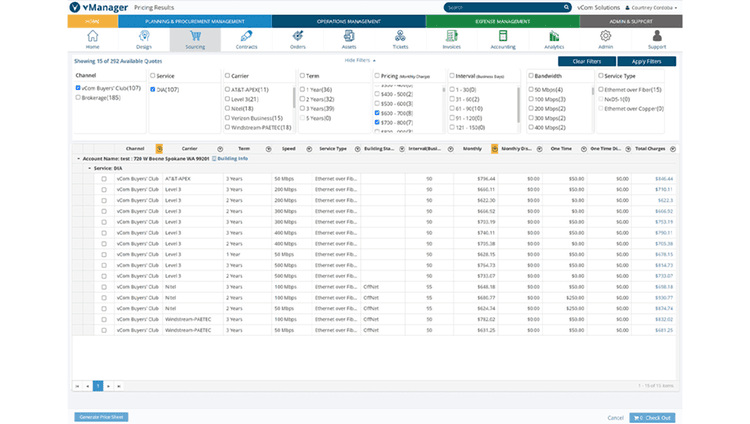Open the Tickets icon
750x424 pixels.
click(x=400, y=36)
